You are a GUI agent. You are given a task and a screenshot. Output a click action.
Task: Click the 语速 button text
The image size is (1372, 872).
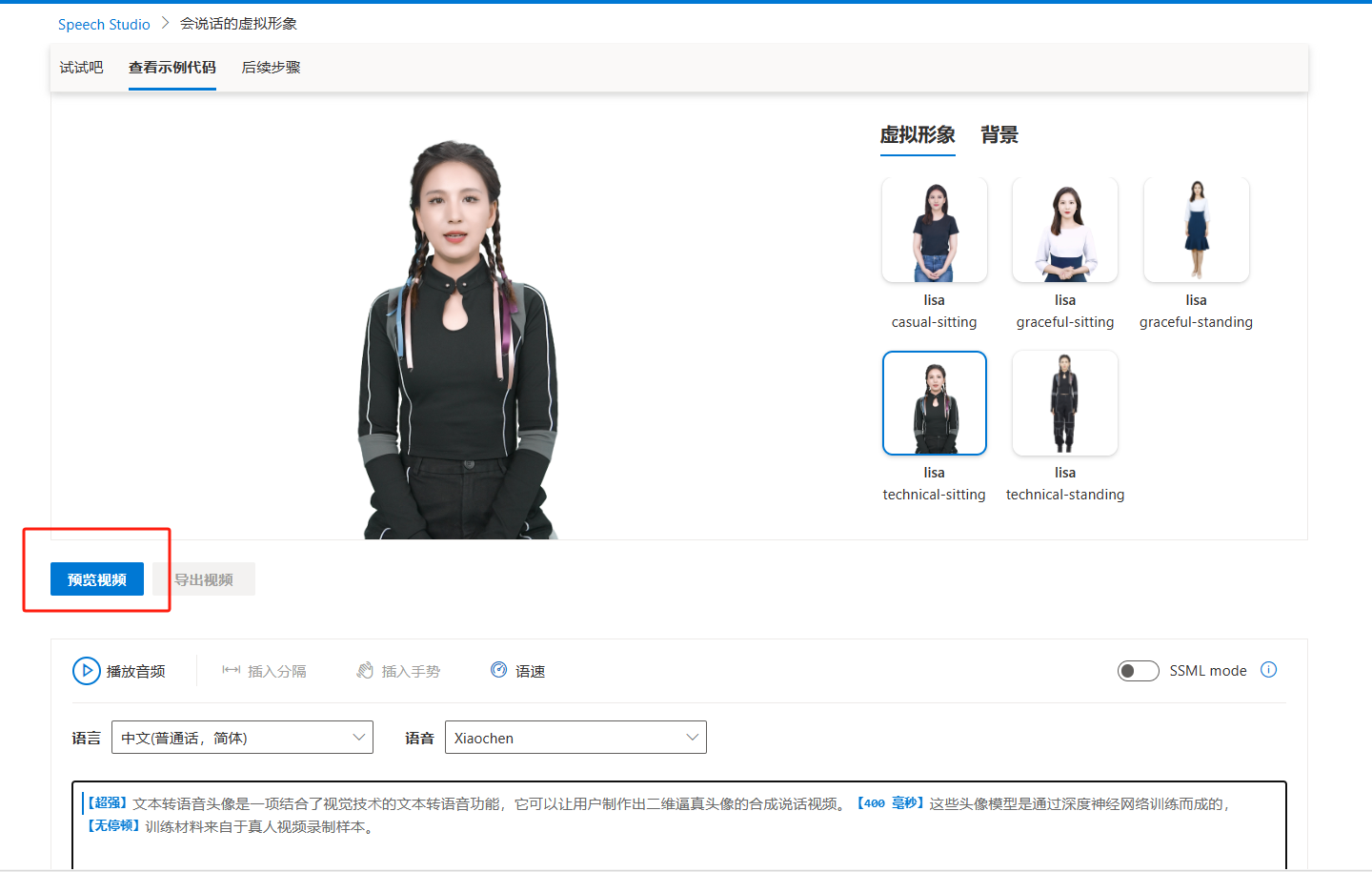(x=531, y=672)
